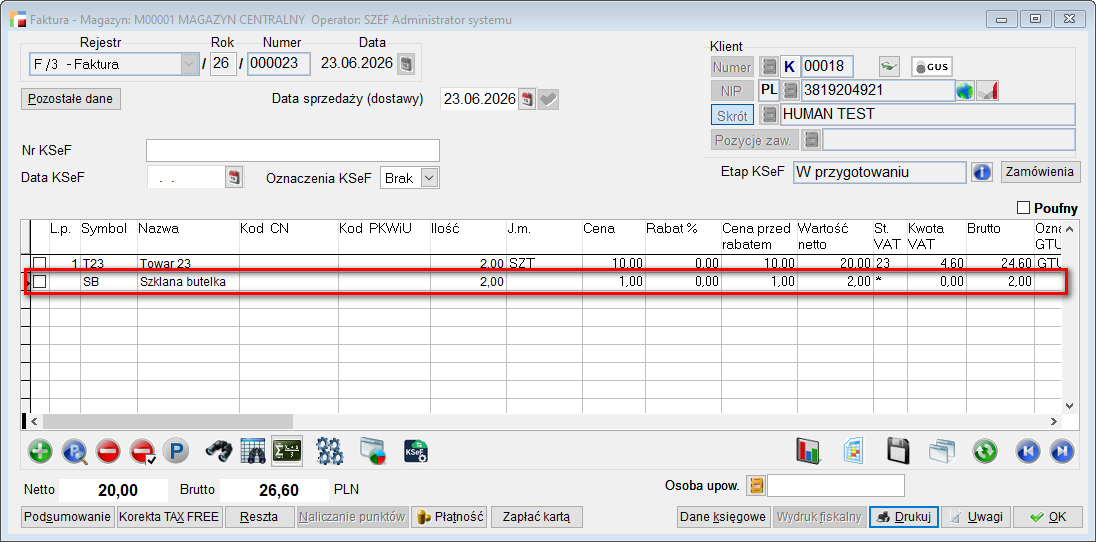This screenshot has width=1096, height=542.
Task: Click the green glasses icon near client number
Action: pos(888,67)
